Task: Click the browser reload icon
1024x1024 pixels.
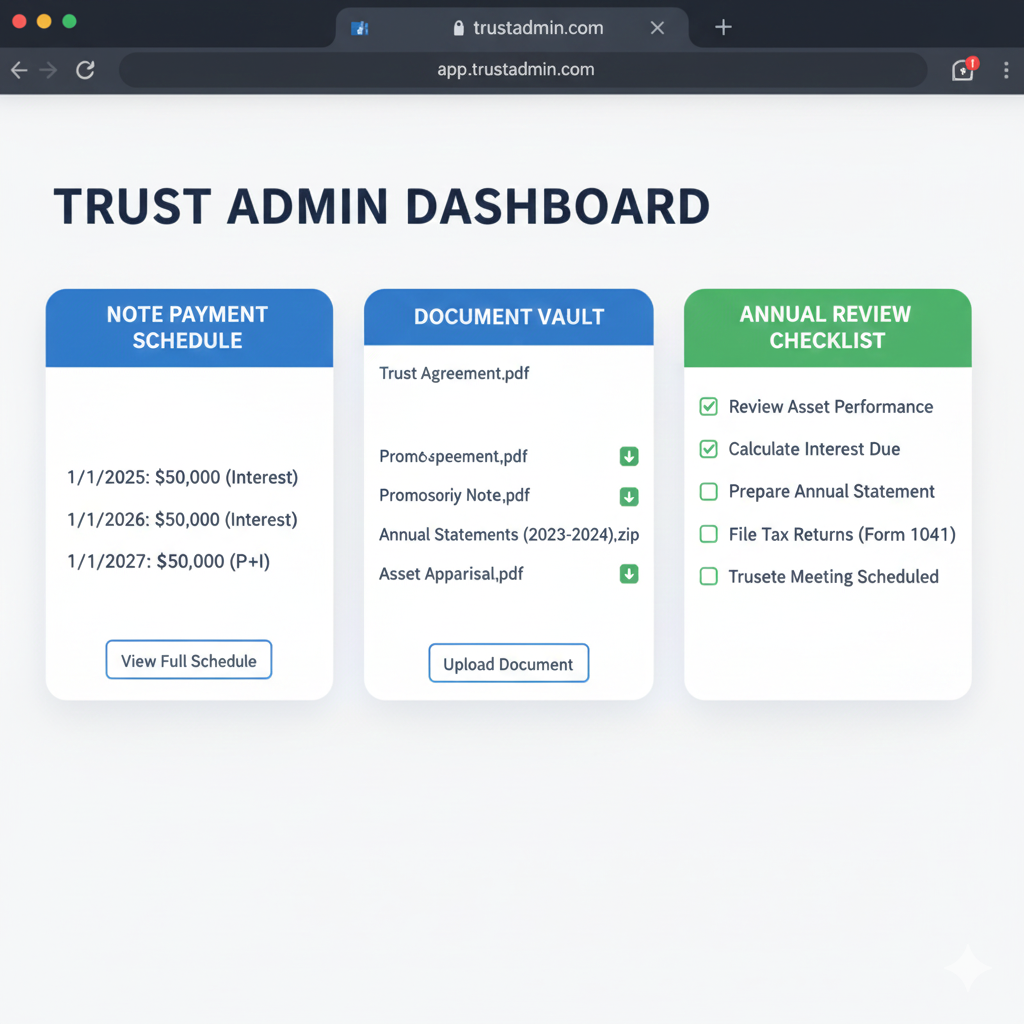Action: coord(86,70)
